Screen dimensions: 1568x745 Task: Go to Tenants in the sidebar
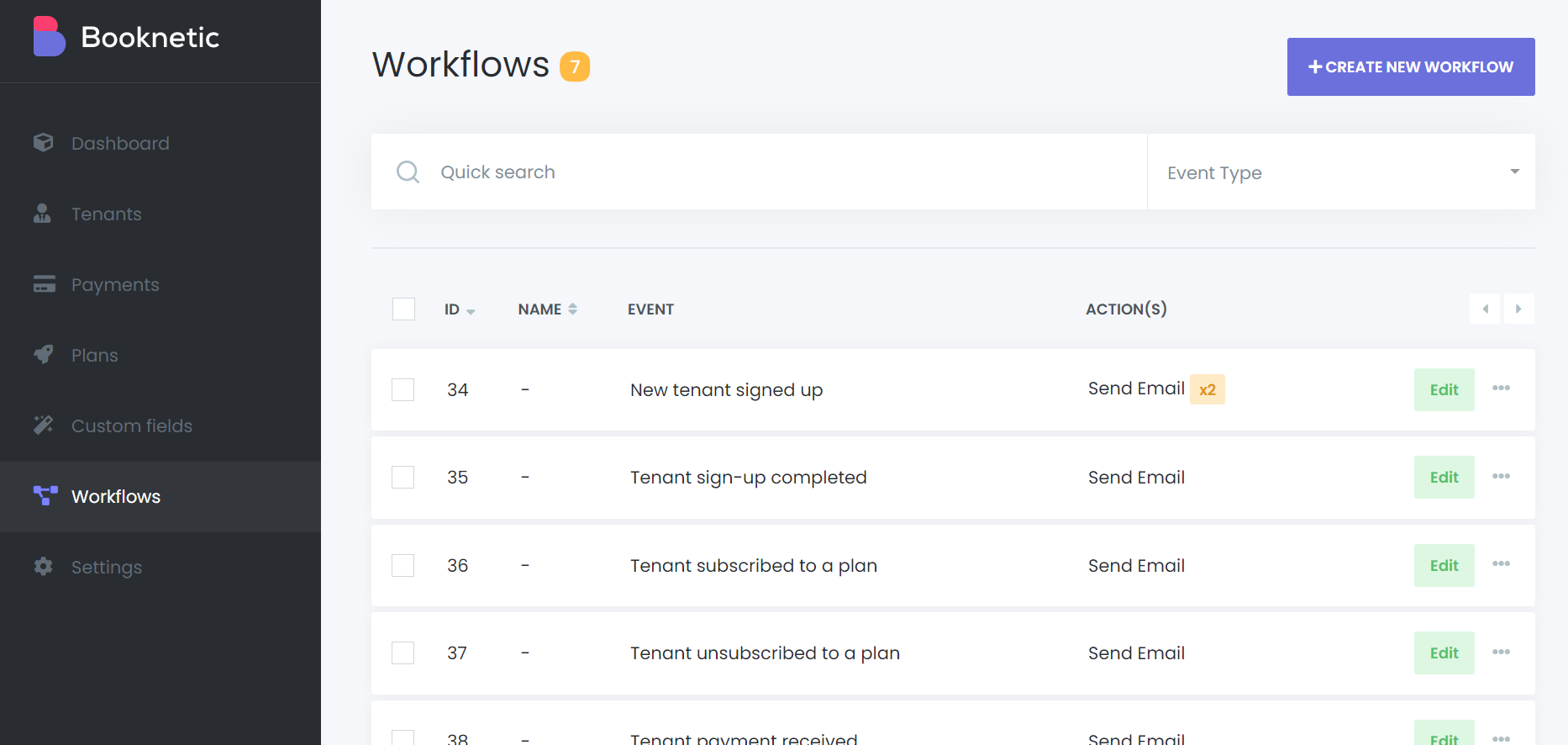pos(107,214)
